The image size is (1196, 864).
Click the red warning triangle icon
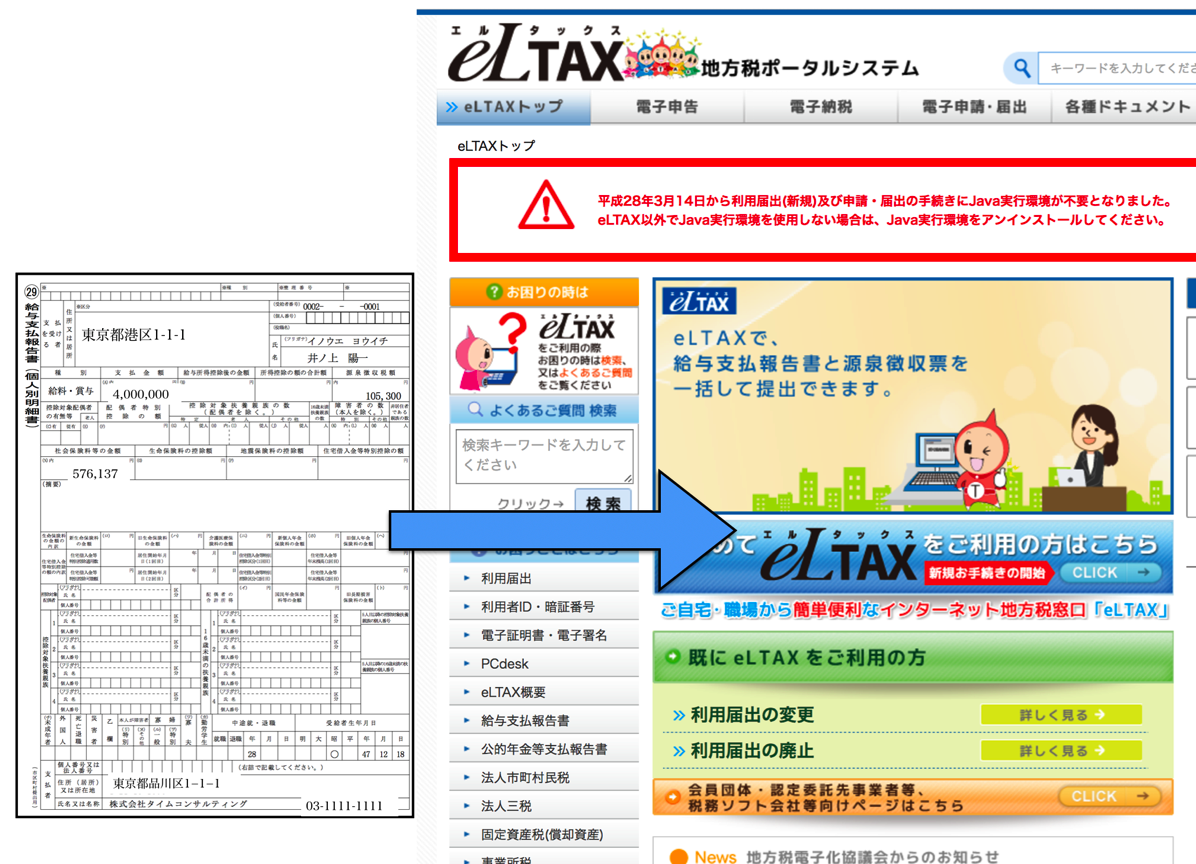[x=545, y=206]
